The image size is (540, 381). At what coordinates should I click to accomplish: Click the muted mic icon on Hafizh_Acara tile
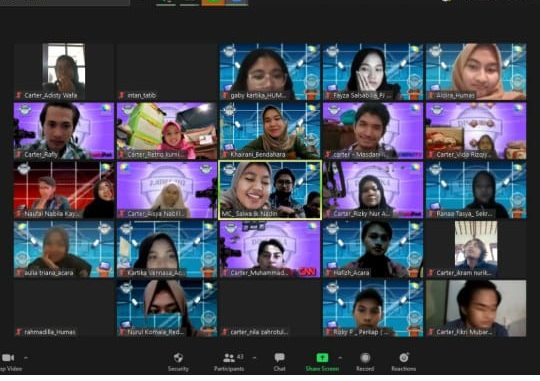(328, 273)
